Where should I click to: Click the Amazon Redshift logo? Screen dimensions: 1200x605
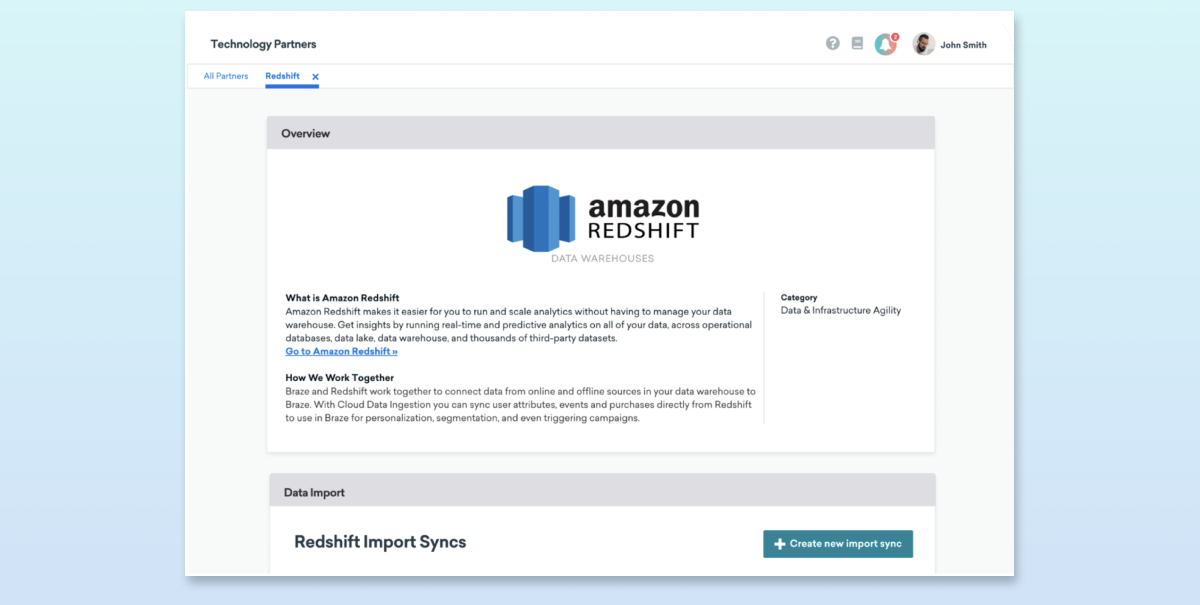[603, 218]
